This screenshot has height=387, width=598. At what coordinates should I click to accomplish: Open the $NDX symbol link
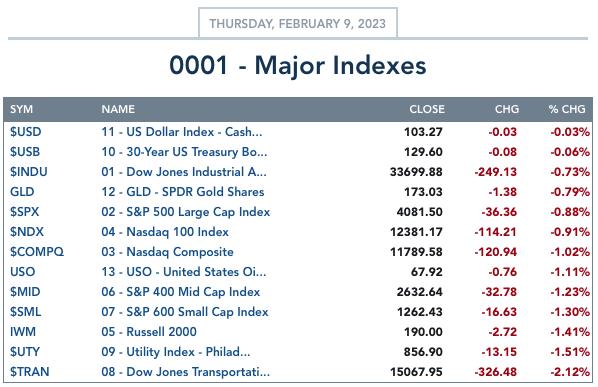[27, 232]
